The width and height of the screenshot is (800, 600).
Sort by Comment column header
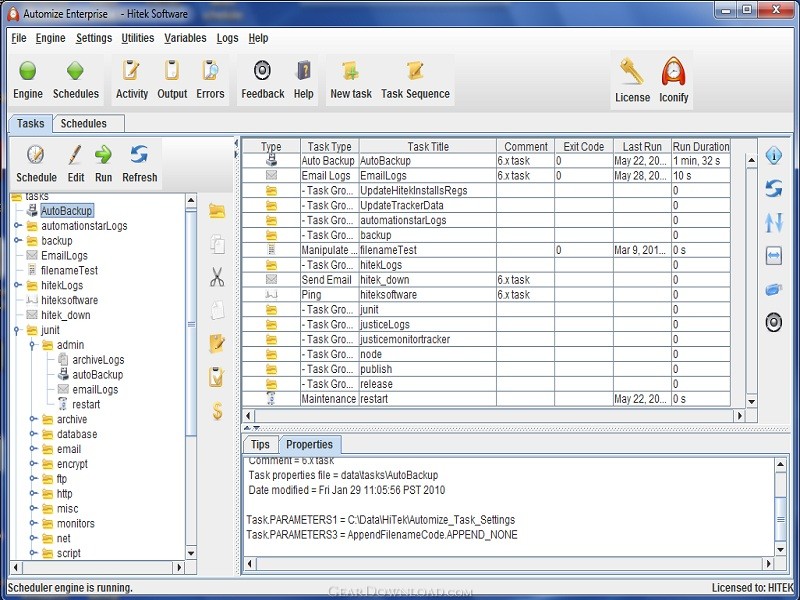[526, 146]
